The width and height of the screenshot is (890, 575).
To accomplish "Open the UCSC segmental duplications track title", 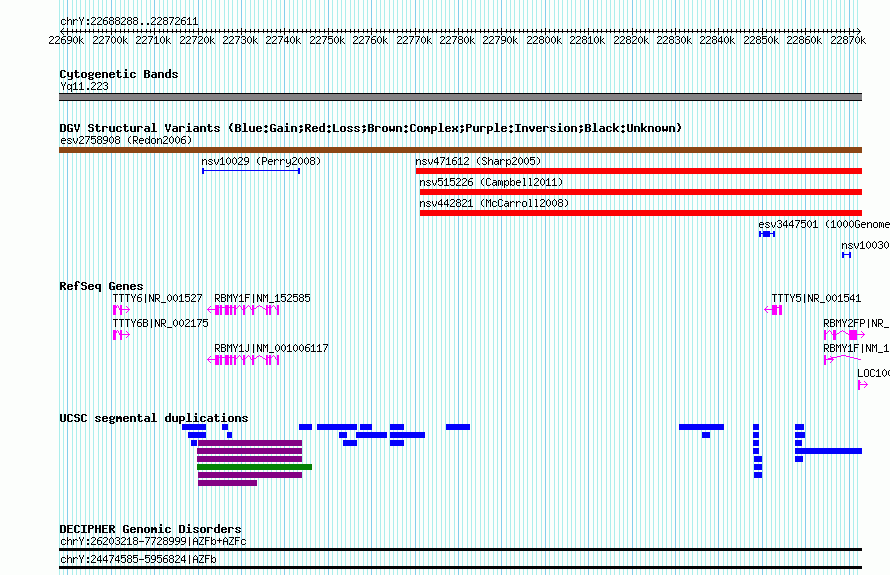I will click(154, 418).
